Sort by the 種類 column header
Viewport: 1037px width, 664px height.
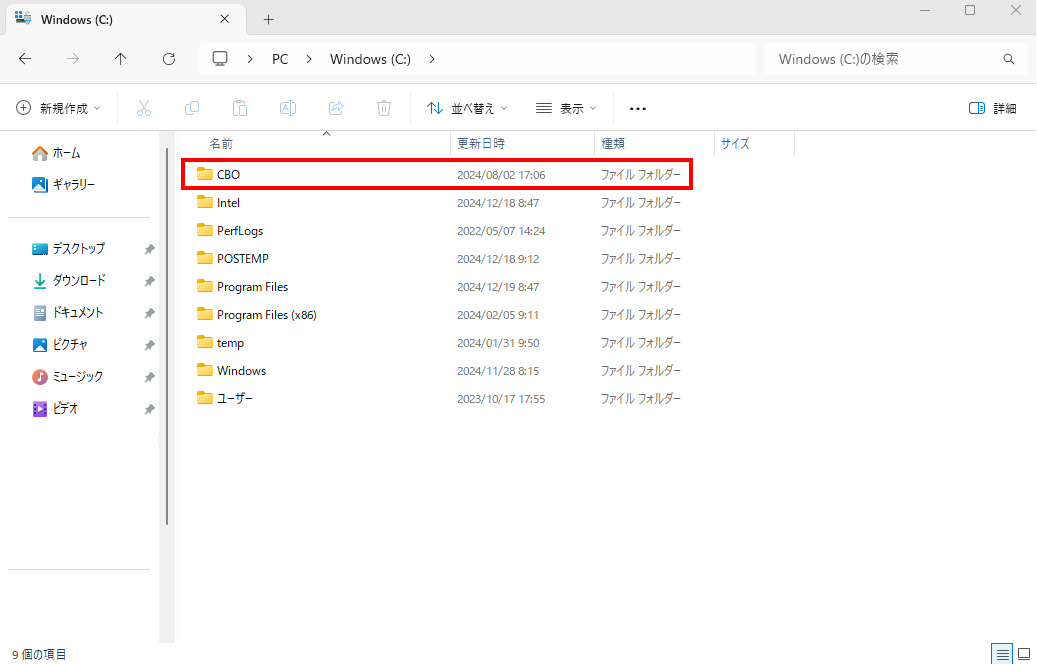point(613,144)
